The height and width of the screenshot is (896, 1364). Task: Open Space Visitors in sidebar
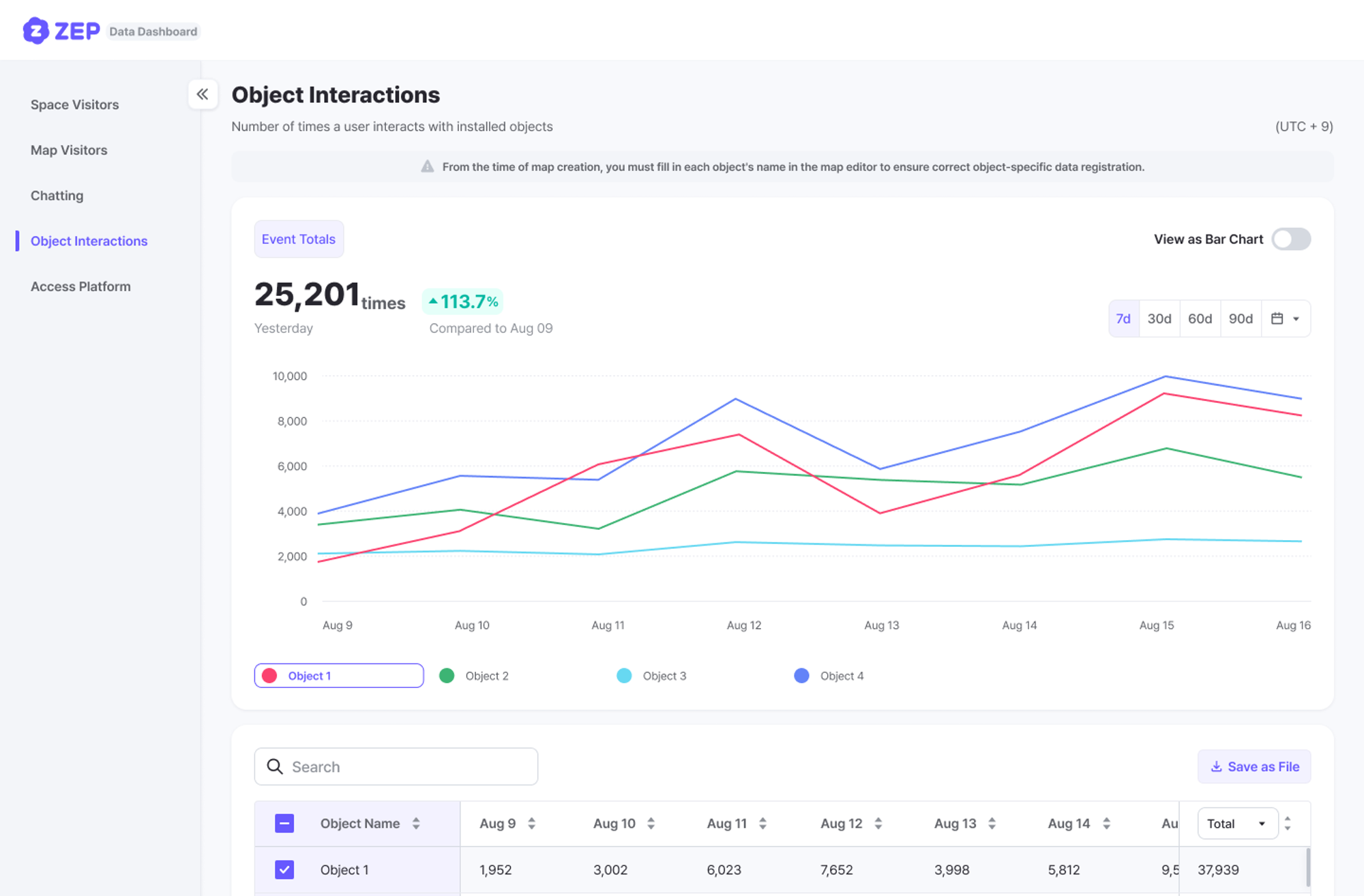click(74, 104)
